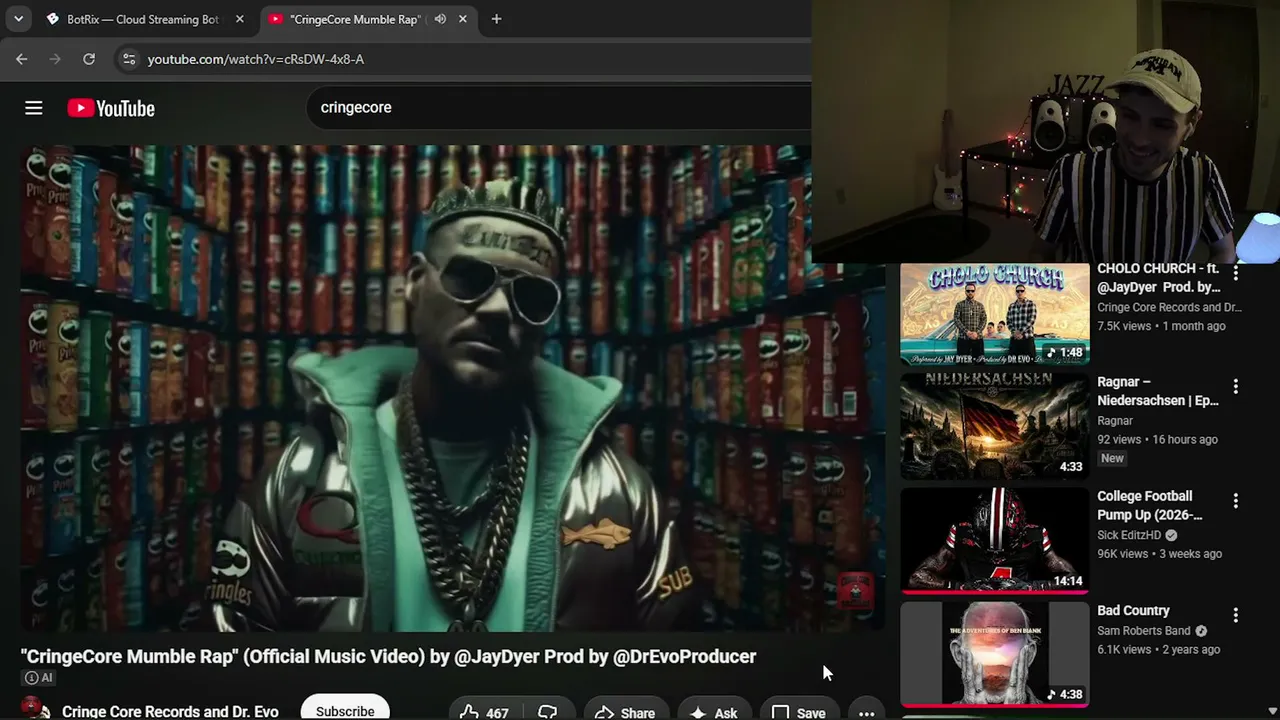This screenshot has height=720, width=1280.
Task: Click "6.1K views • 2 years ago" text
Action: (1158, 649)
